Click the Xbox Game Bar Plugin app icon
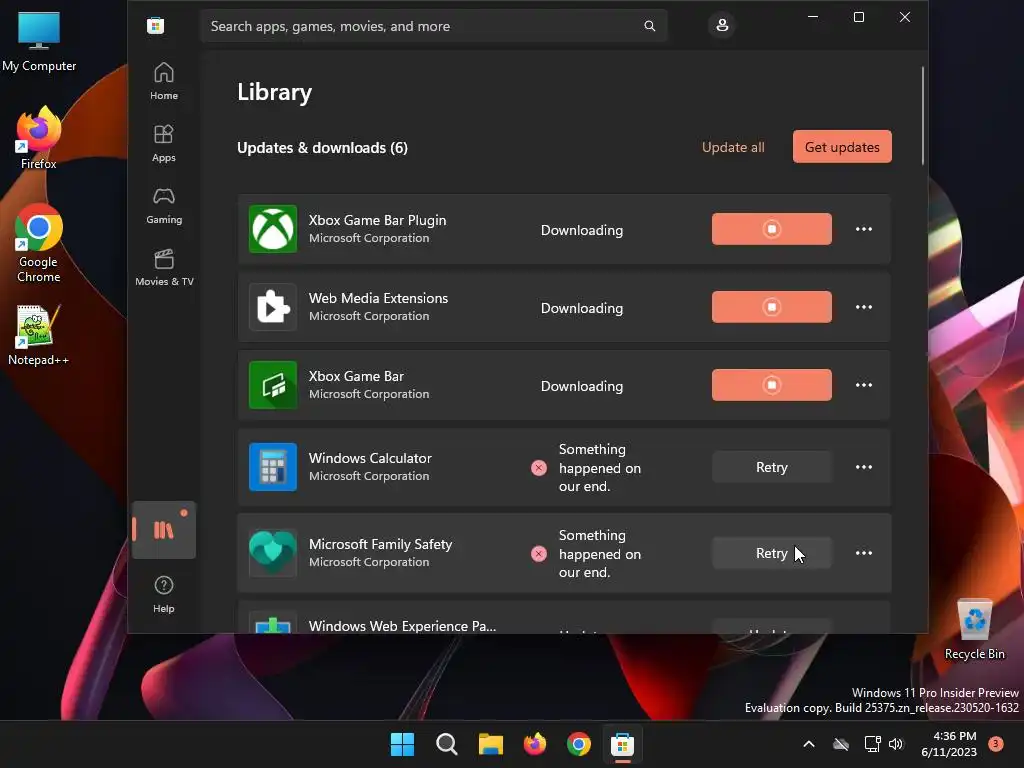 [x=273, y=229]
